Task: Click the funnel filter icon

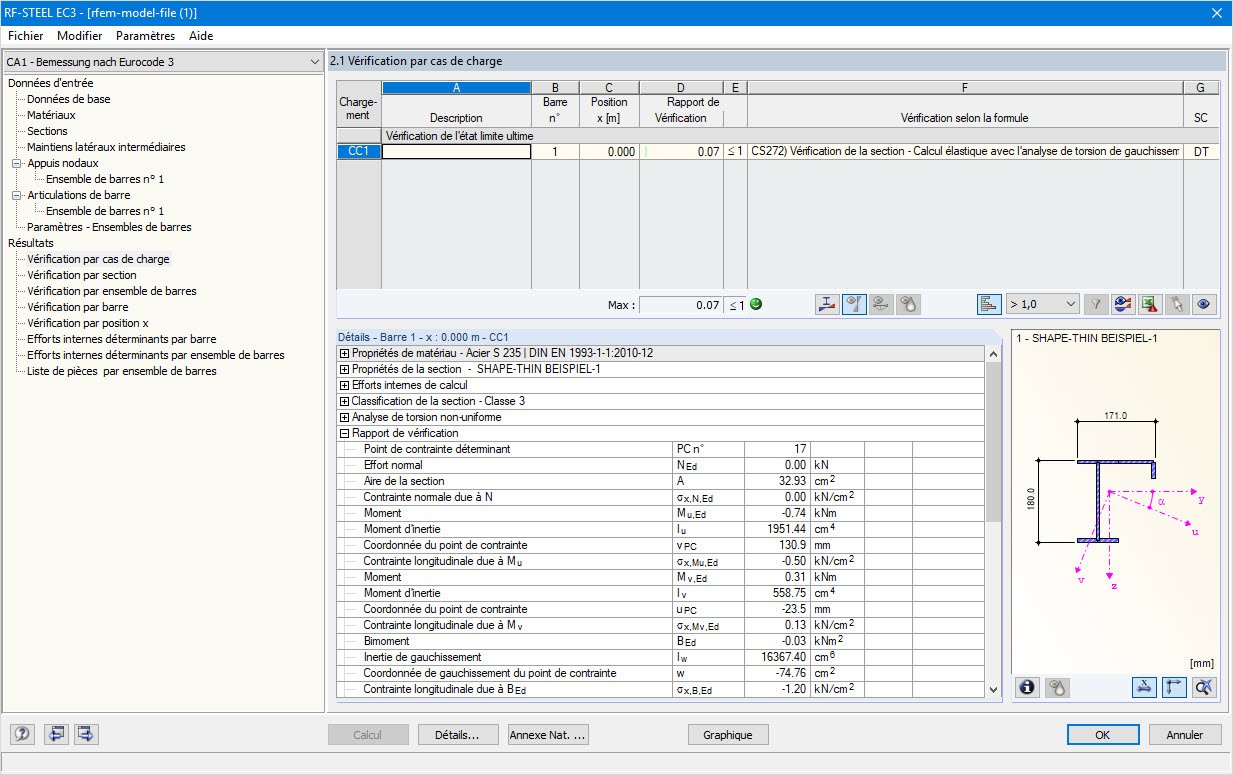Action: [x=1096, y=304]
